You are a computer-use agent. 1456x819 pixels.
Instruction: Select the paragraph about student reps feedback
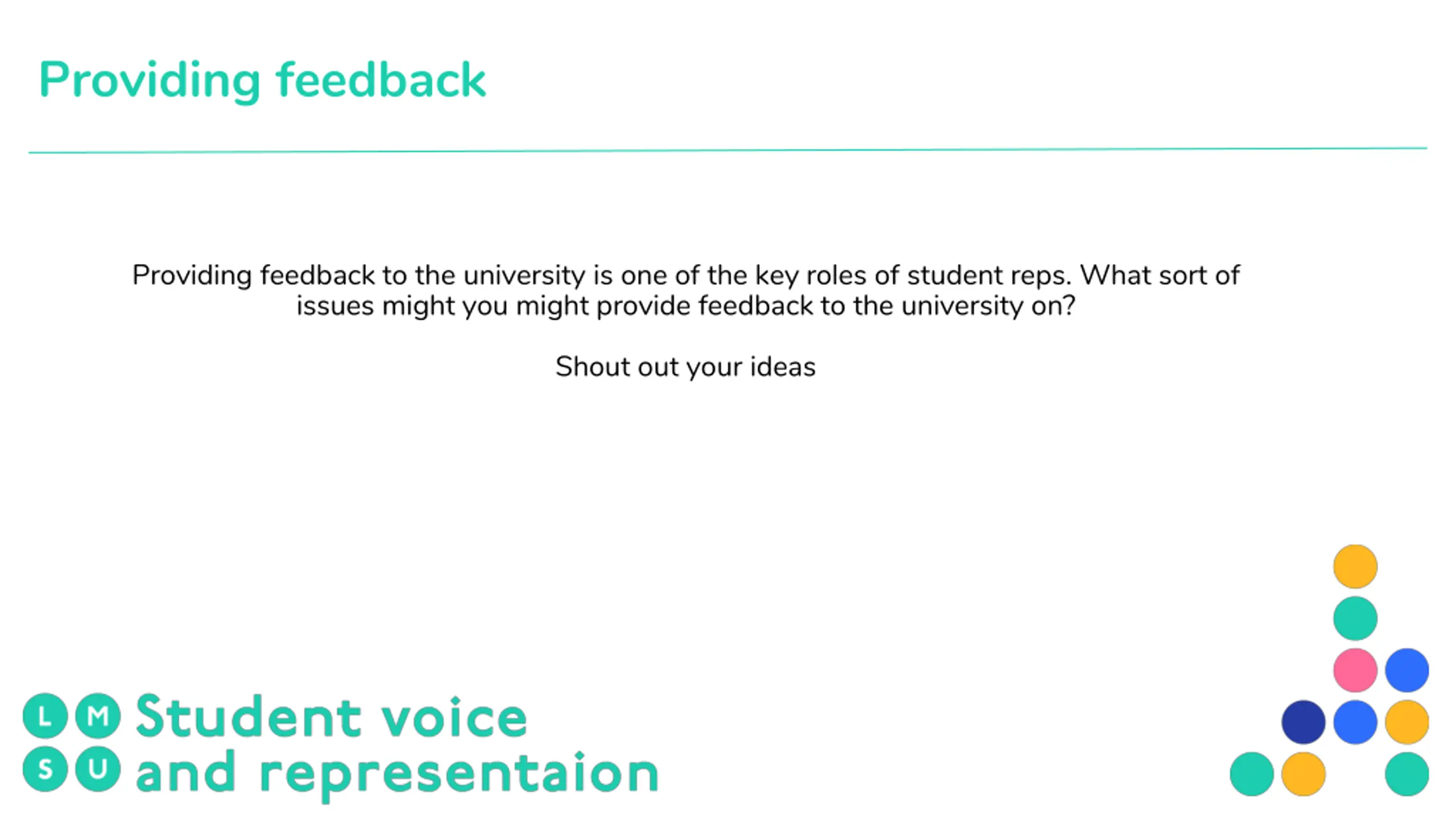[686, 290]
